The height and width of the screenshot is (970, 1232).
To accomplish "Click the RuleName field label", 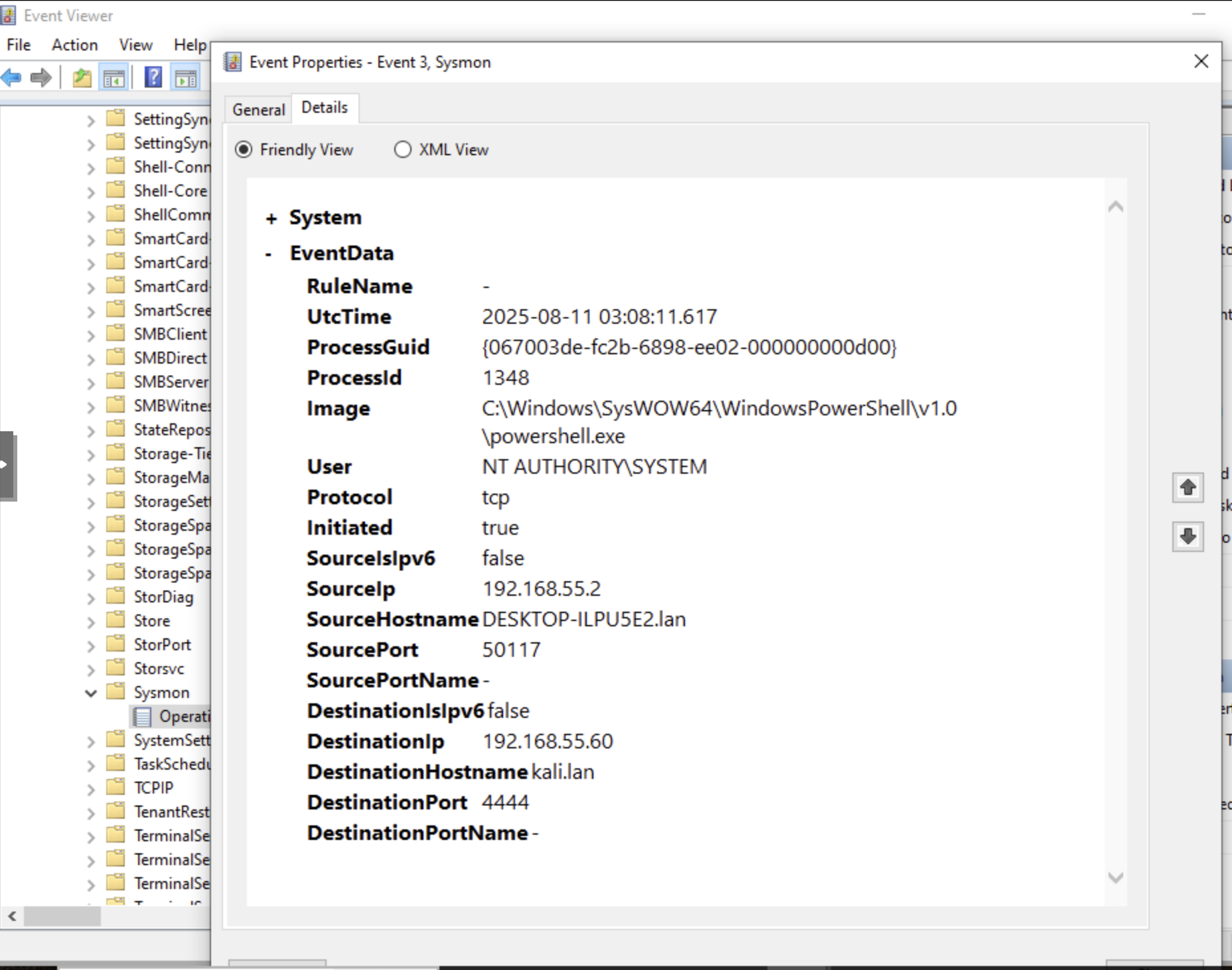I will coord(359,286).
